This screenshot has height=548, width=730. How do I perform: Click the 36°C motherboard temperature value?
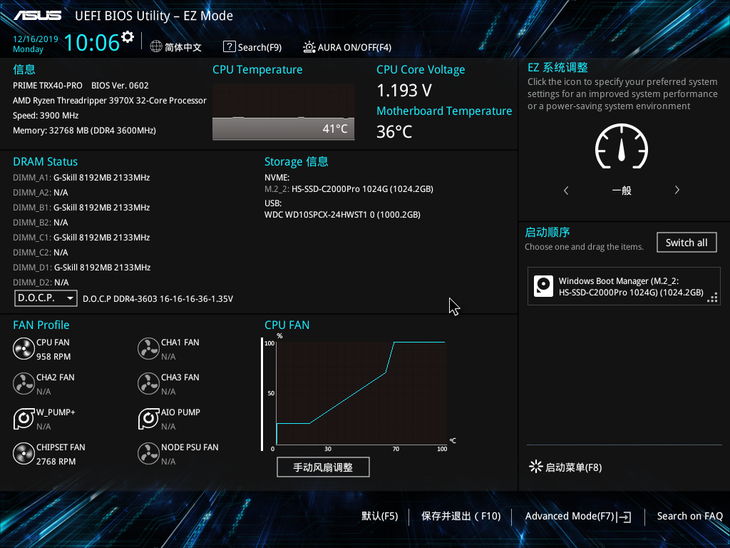tap(394, 132)
